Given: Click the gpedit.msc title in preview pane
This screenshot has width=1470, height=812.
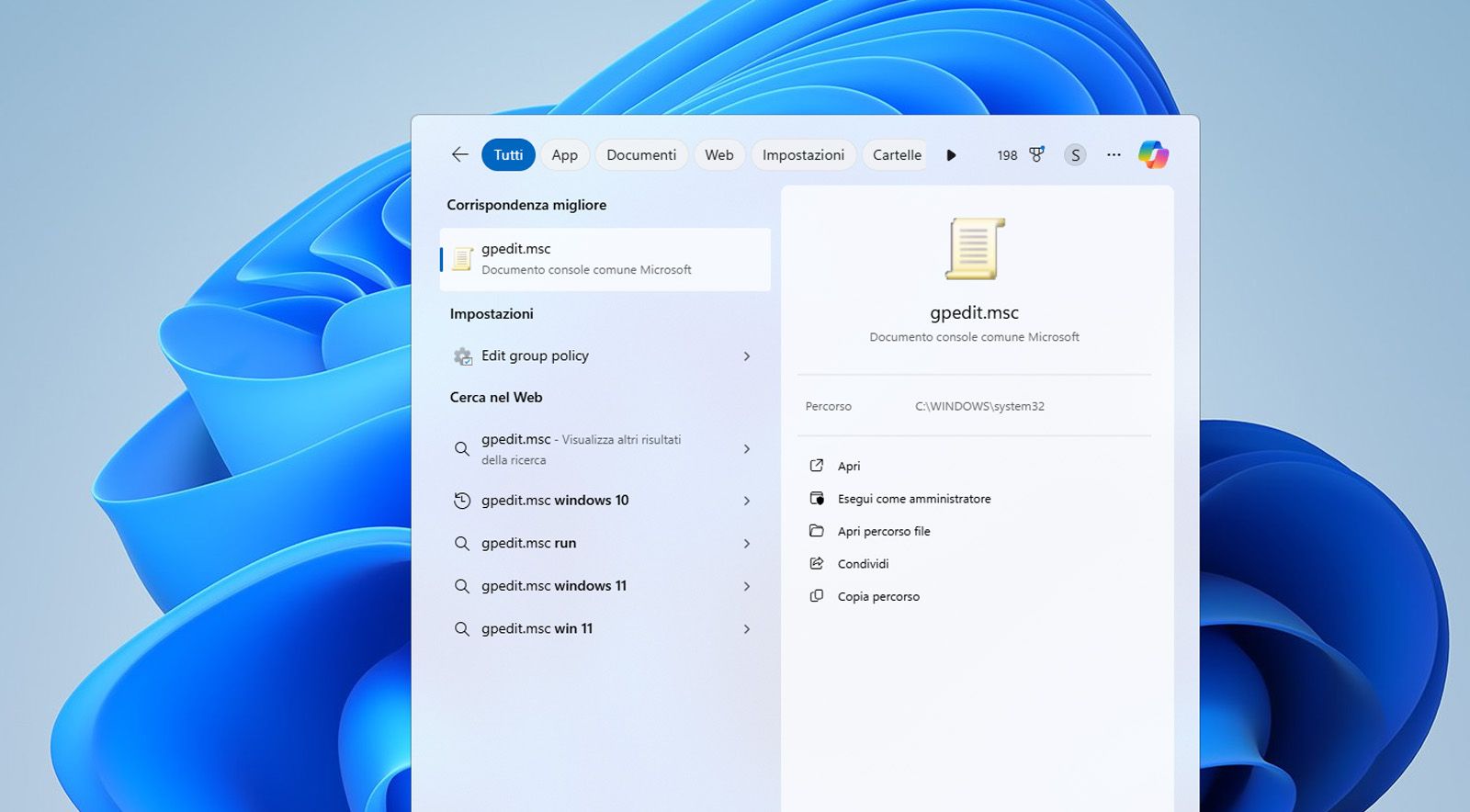Looking at the screenshot, I should click(974, 312).
